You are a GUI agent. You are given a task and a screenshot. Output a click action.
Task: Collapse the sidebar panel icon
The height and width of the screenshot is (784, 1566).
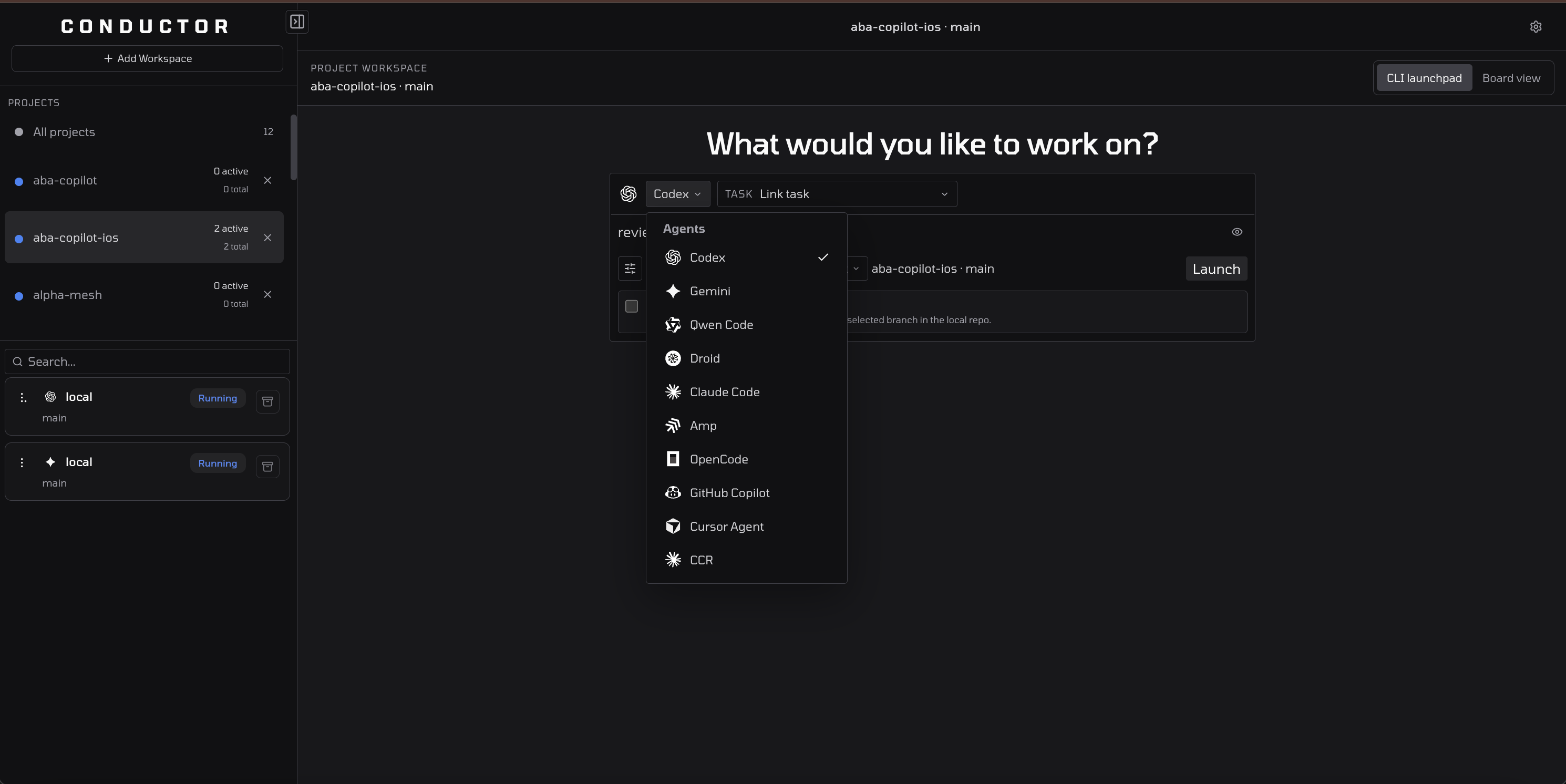(x=297, y=22)
